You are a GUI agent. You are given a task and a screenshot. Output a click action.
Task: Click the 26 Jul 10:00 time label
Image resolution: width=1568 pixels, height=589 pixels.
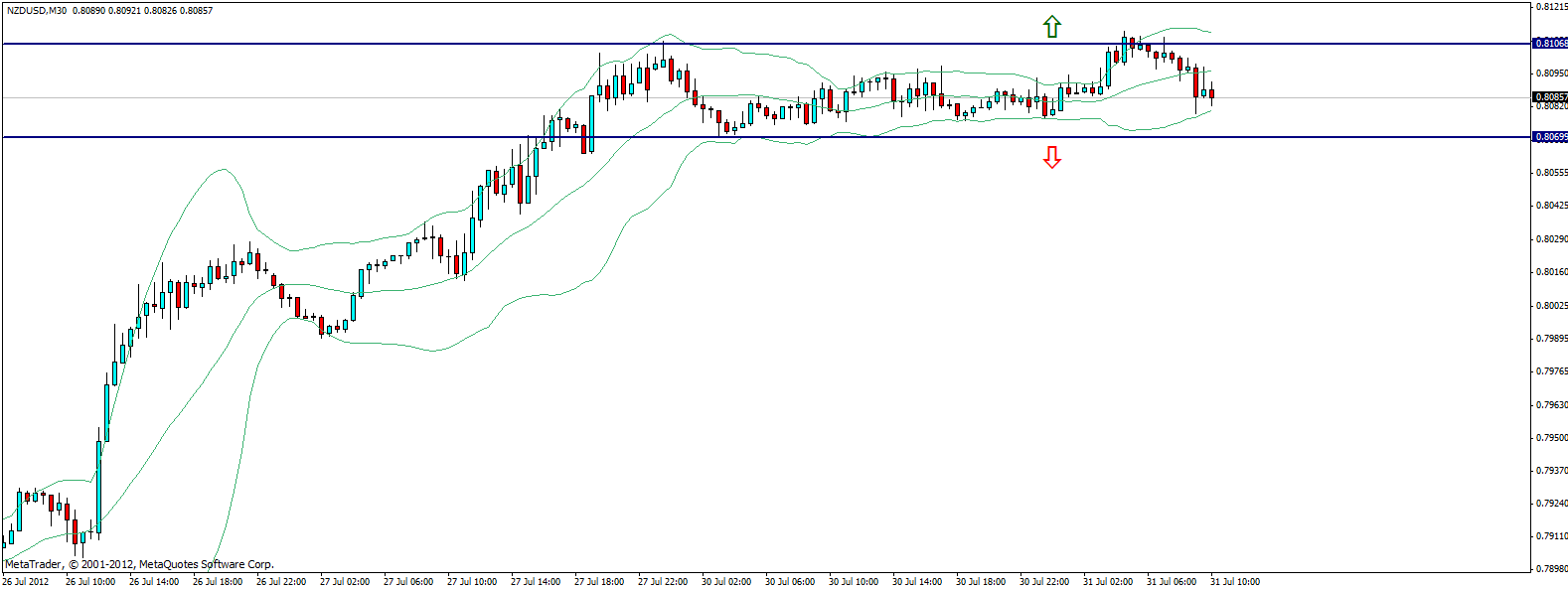point(90,582)
